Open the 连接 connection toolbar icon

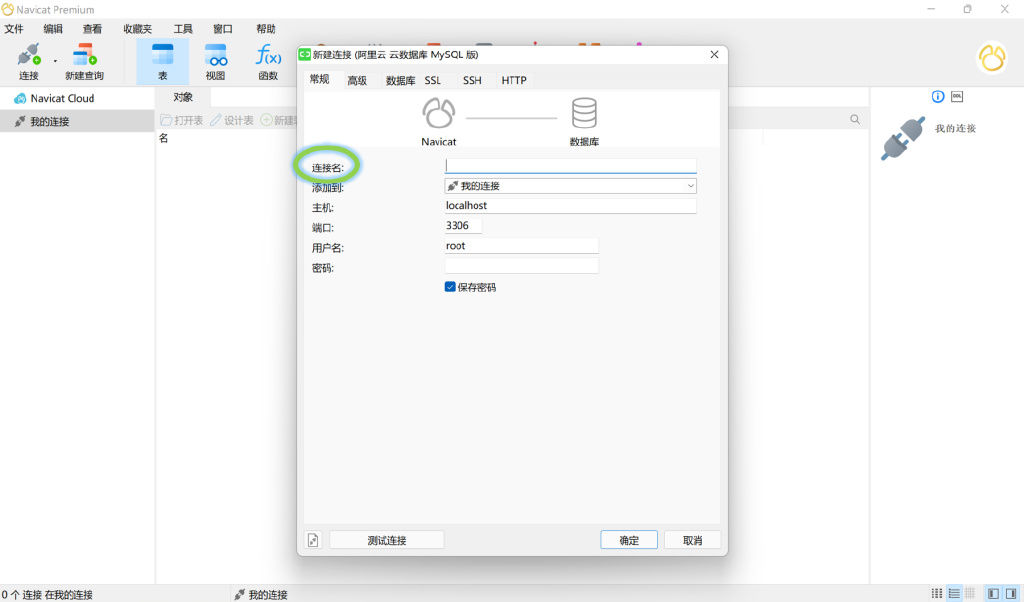coord(29,61)
